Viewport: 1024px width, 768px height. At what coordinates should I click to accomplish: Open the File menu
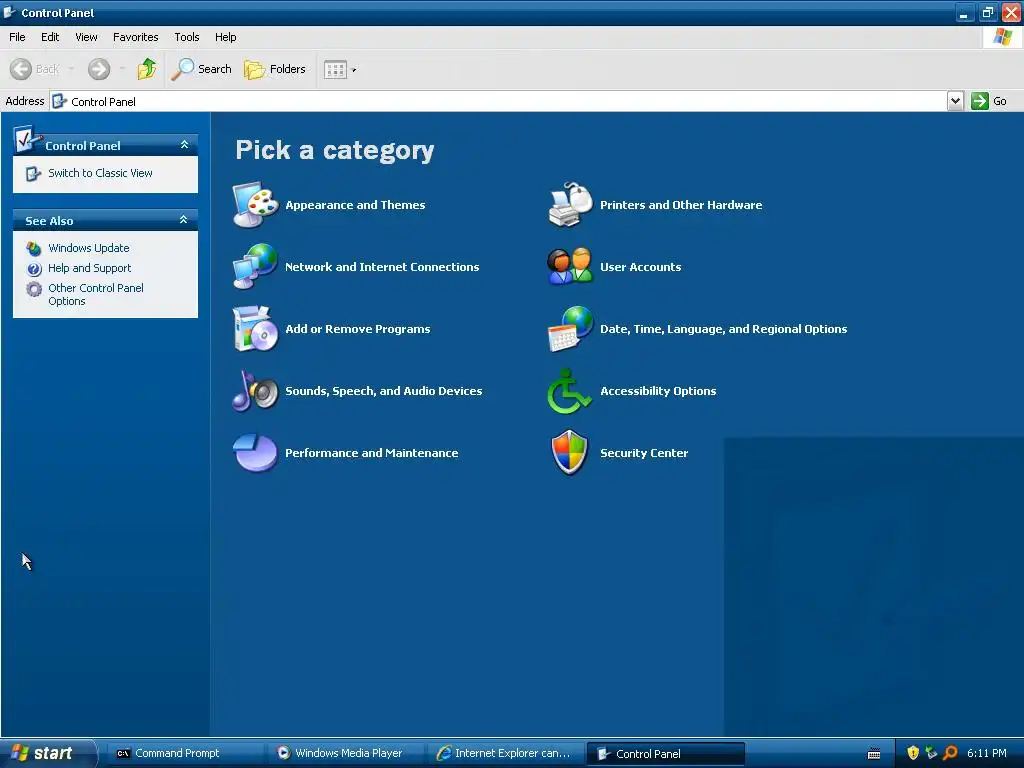[17, 37]
